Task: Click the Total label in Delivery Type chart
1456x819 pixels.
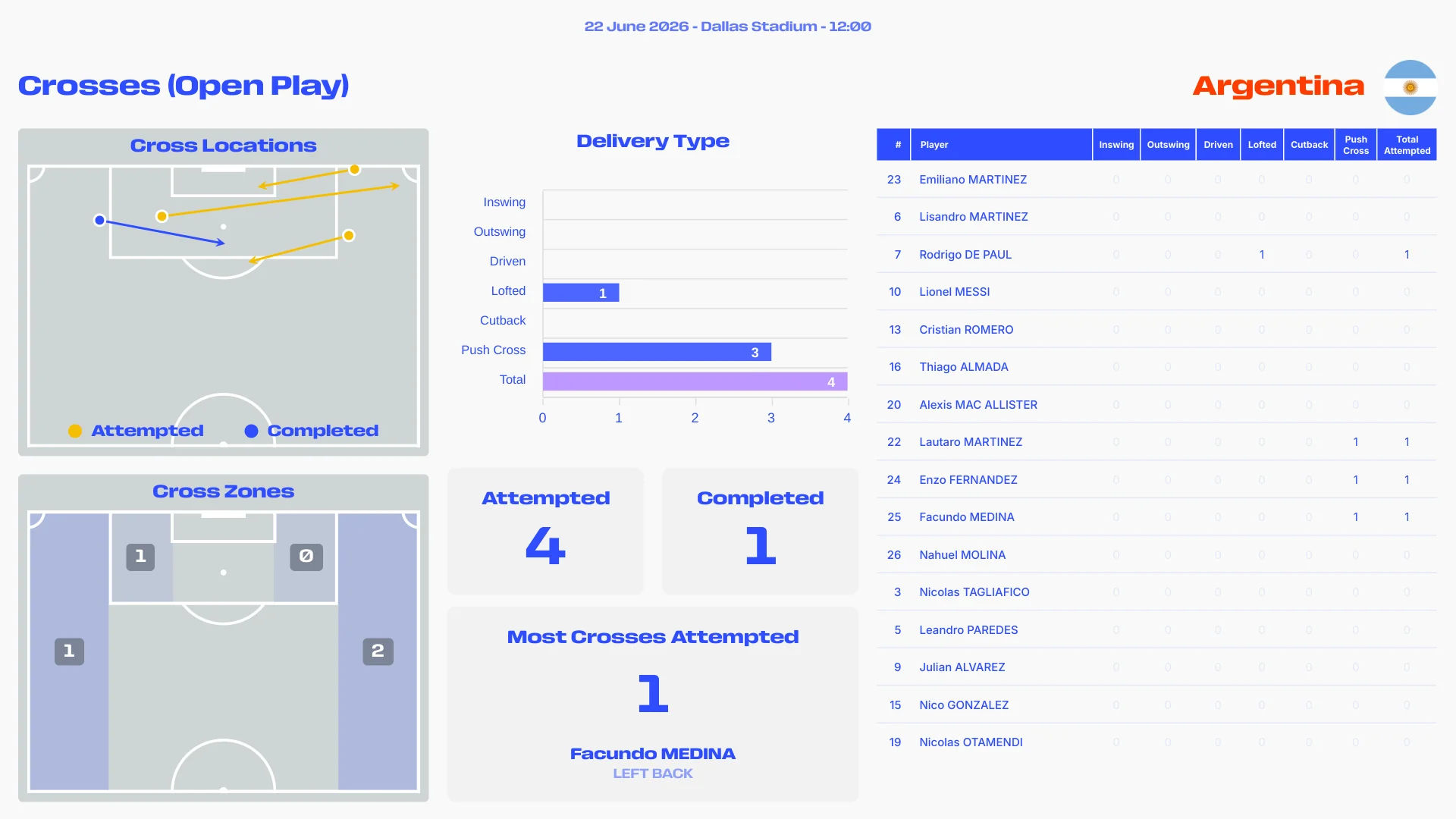Action: 513,380
